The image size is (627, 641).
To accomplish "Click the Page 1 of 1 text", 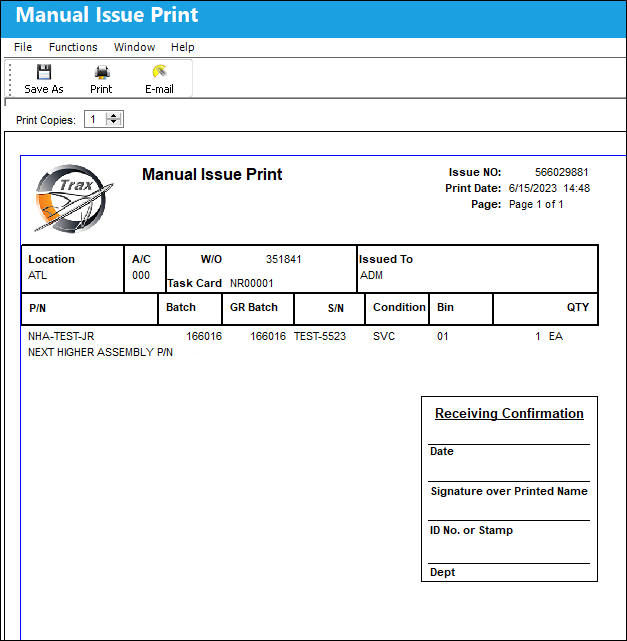I will pos(536,204).
